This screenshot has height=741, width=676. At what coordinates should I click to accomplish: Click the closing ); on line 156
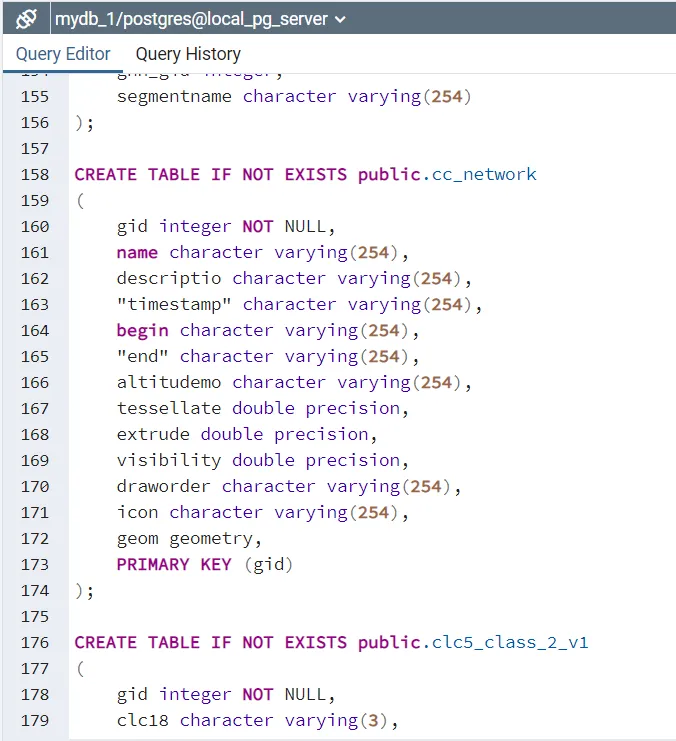tap(85, 122)
